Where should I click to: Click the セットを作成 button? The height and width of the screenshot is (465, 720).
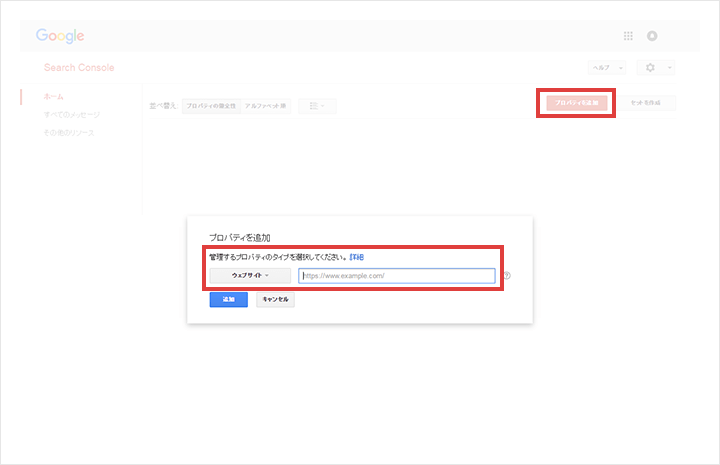(x=646, y=103)
